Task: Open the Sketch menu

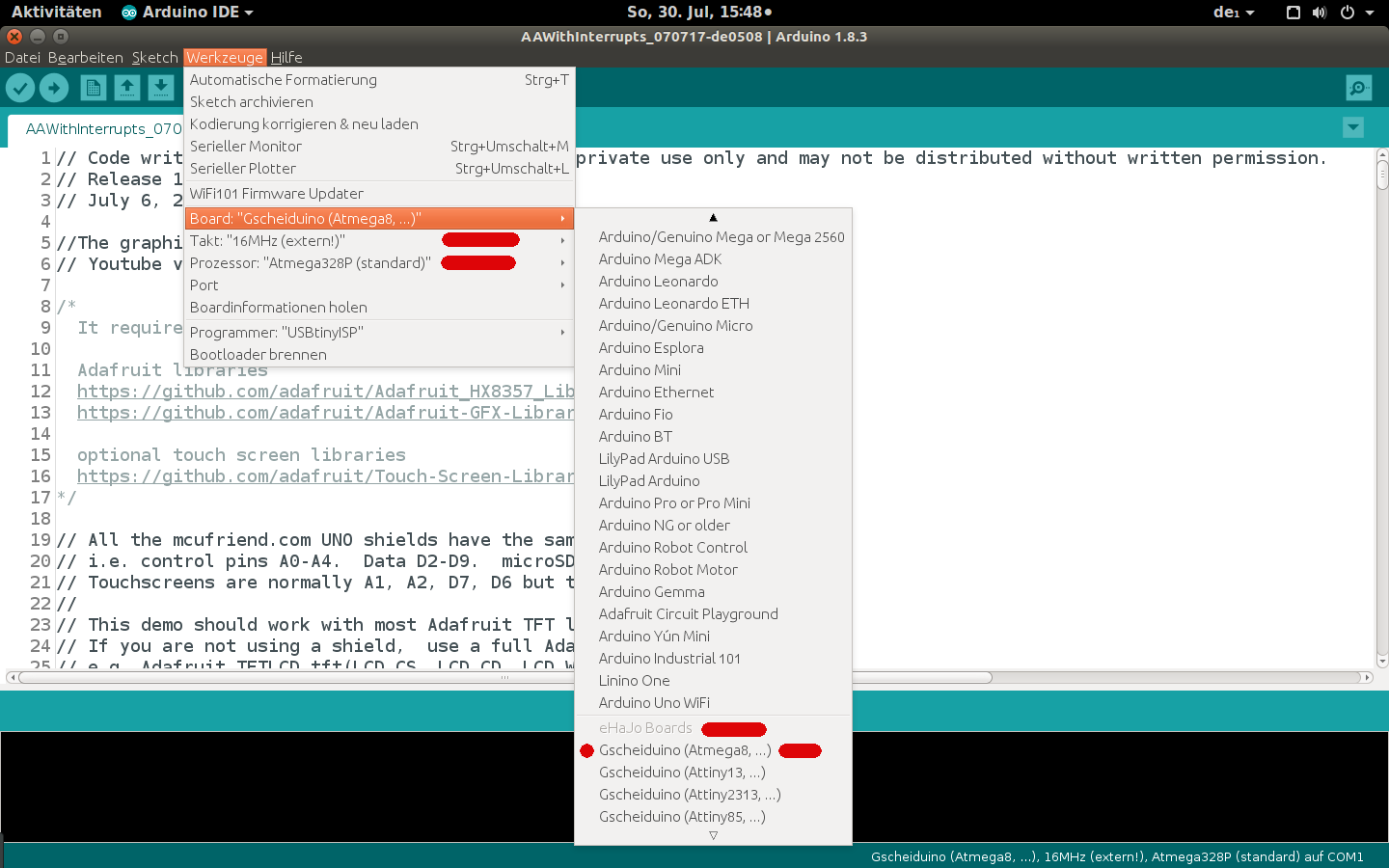Action: point(154,57)
